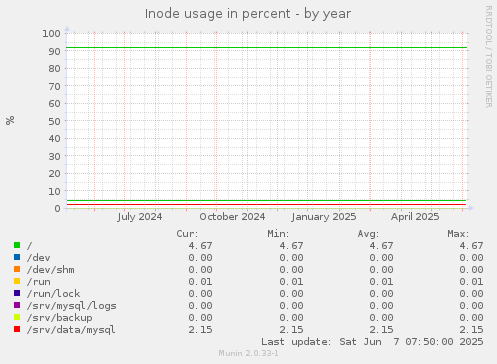
Task: Click the 'Last update' timestamp text
Action: 372,342
